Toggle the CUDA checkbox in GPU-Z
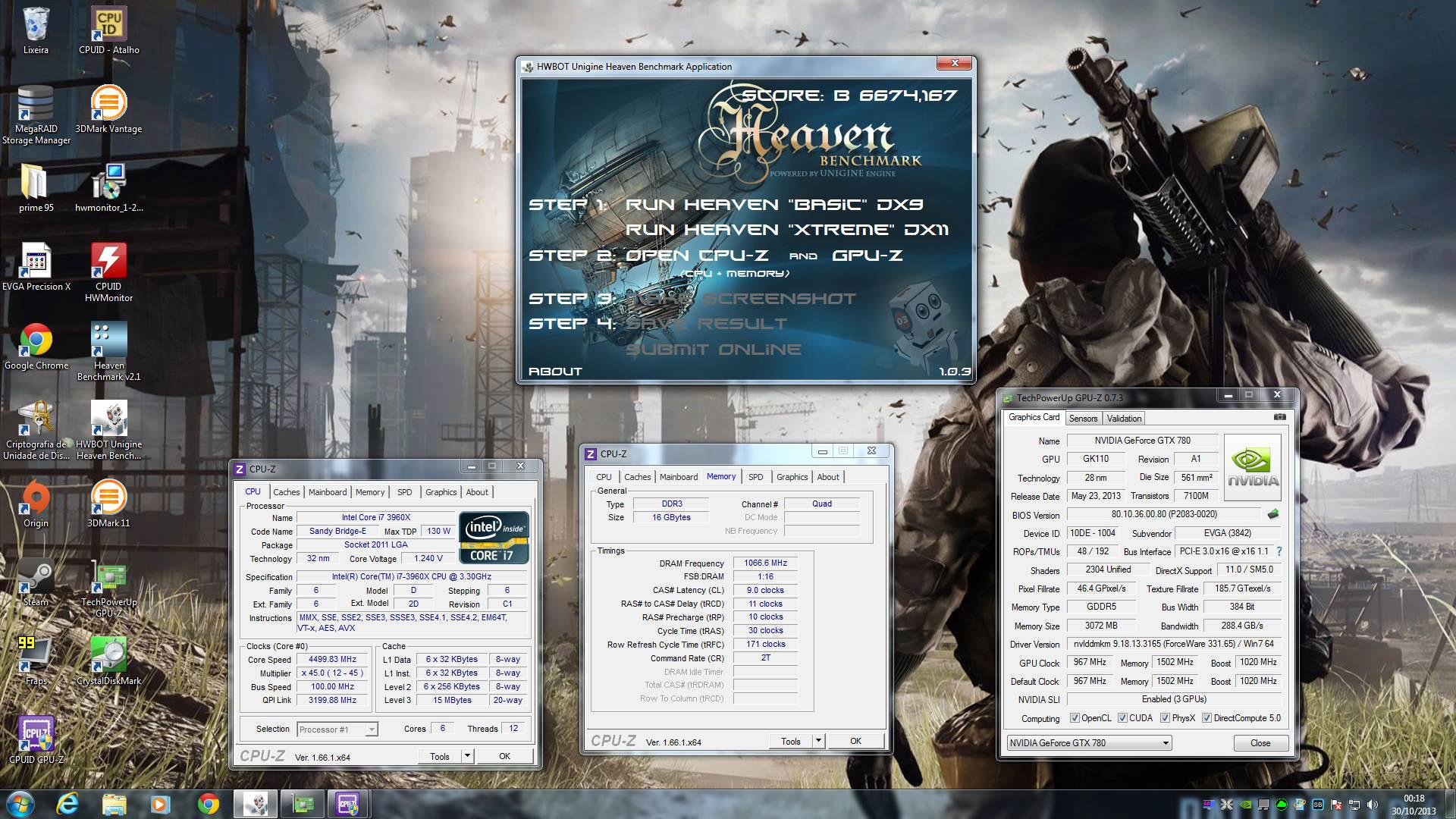 pos(1122,718)
